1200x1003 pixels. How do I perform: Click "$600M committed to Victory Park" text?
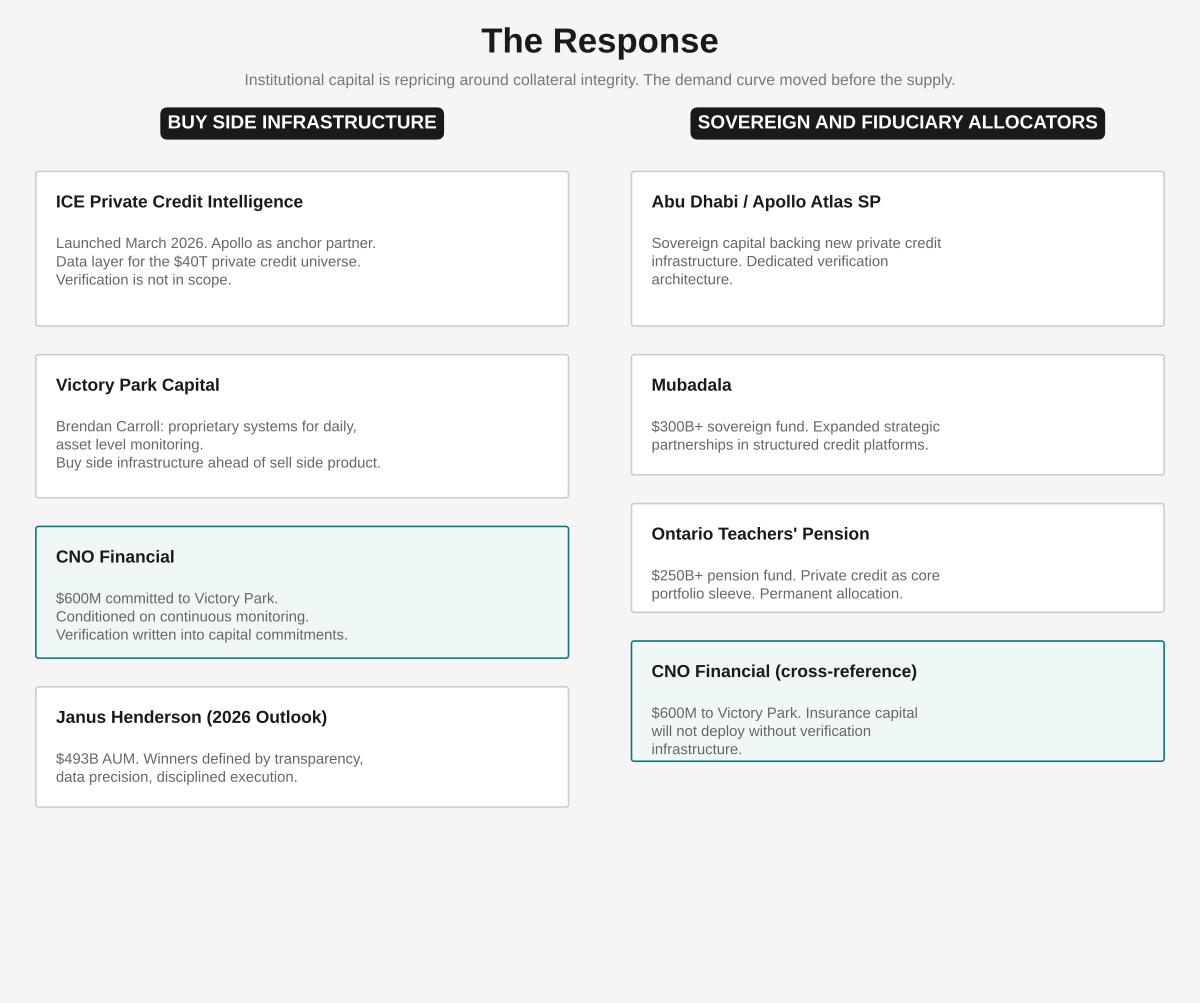[167, 599]
